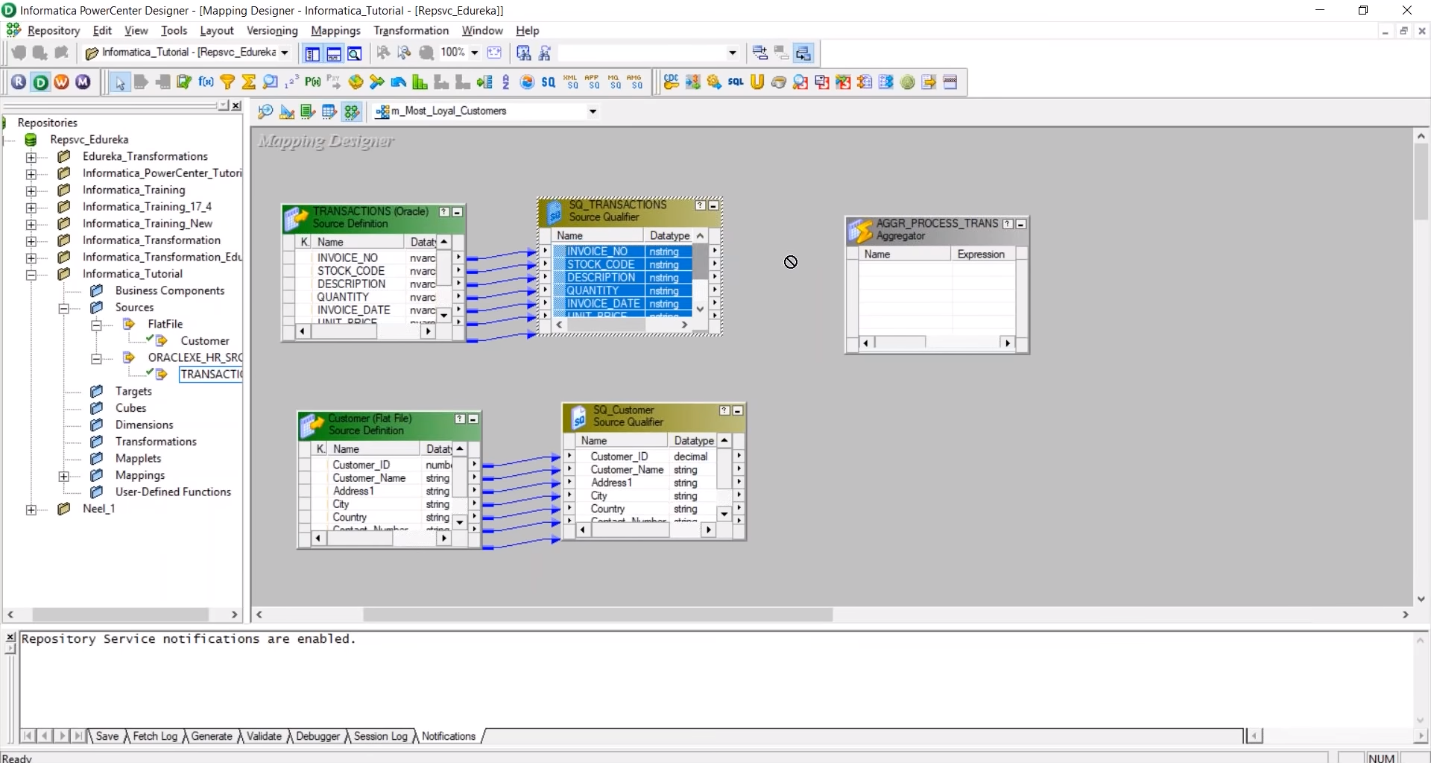Select the Filter transformation funnel icon
The width and height of the screenshot is (1431, 763).
tap(225, 82)
